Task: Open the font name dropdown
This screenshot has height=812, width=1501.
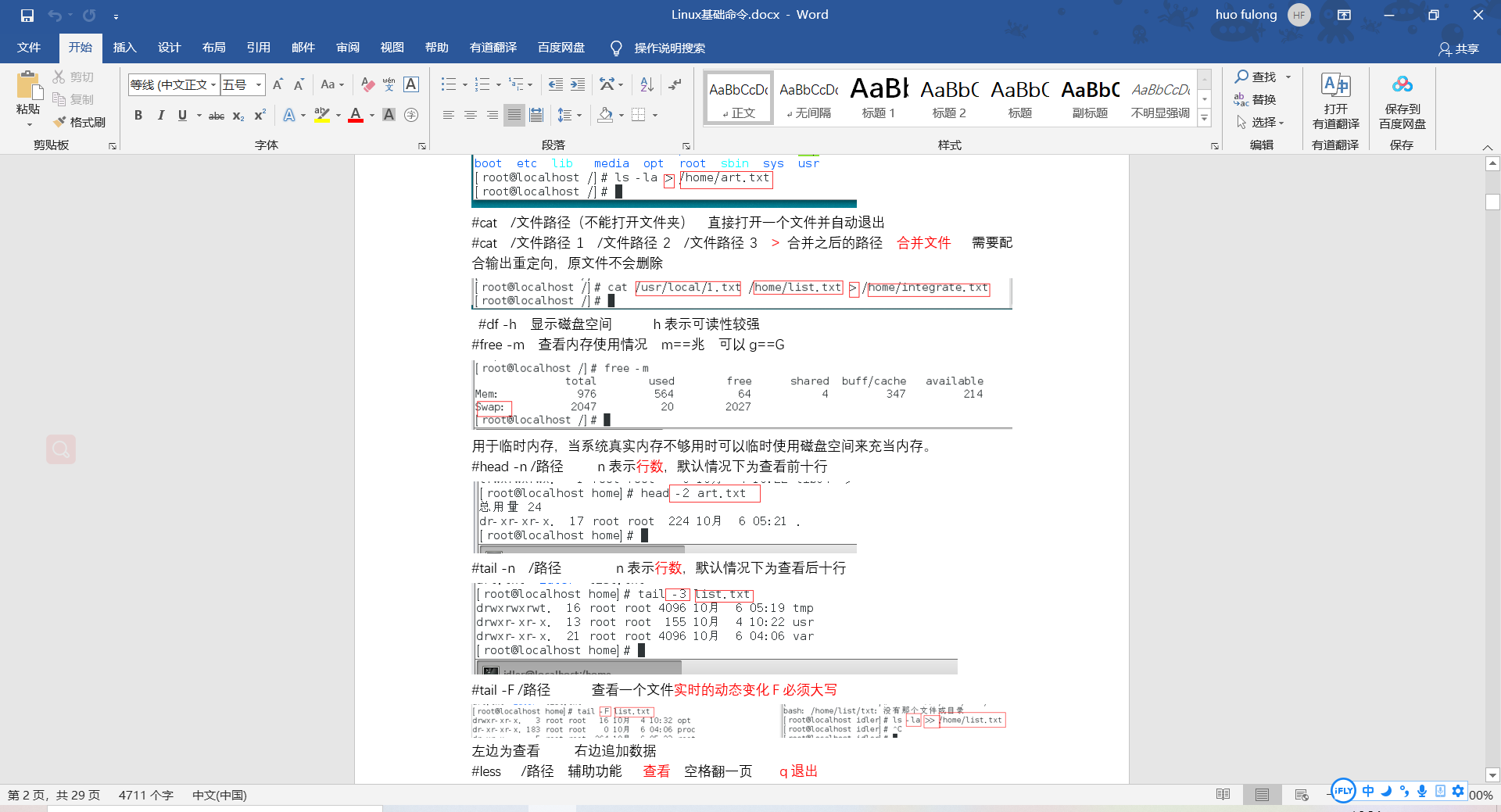Action: 213,84
